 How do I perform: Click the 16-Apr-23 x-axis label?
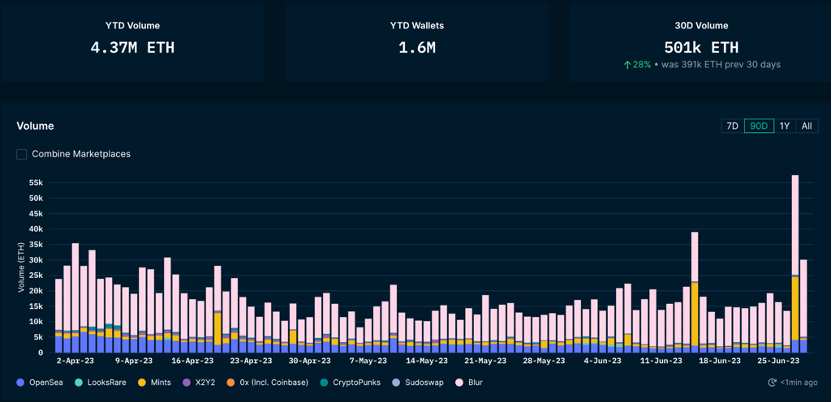point(193,361)
